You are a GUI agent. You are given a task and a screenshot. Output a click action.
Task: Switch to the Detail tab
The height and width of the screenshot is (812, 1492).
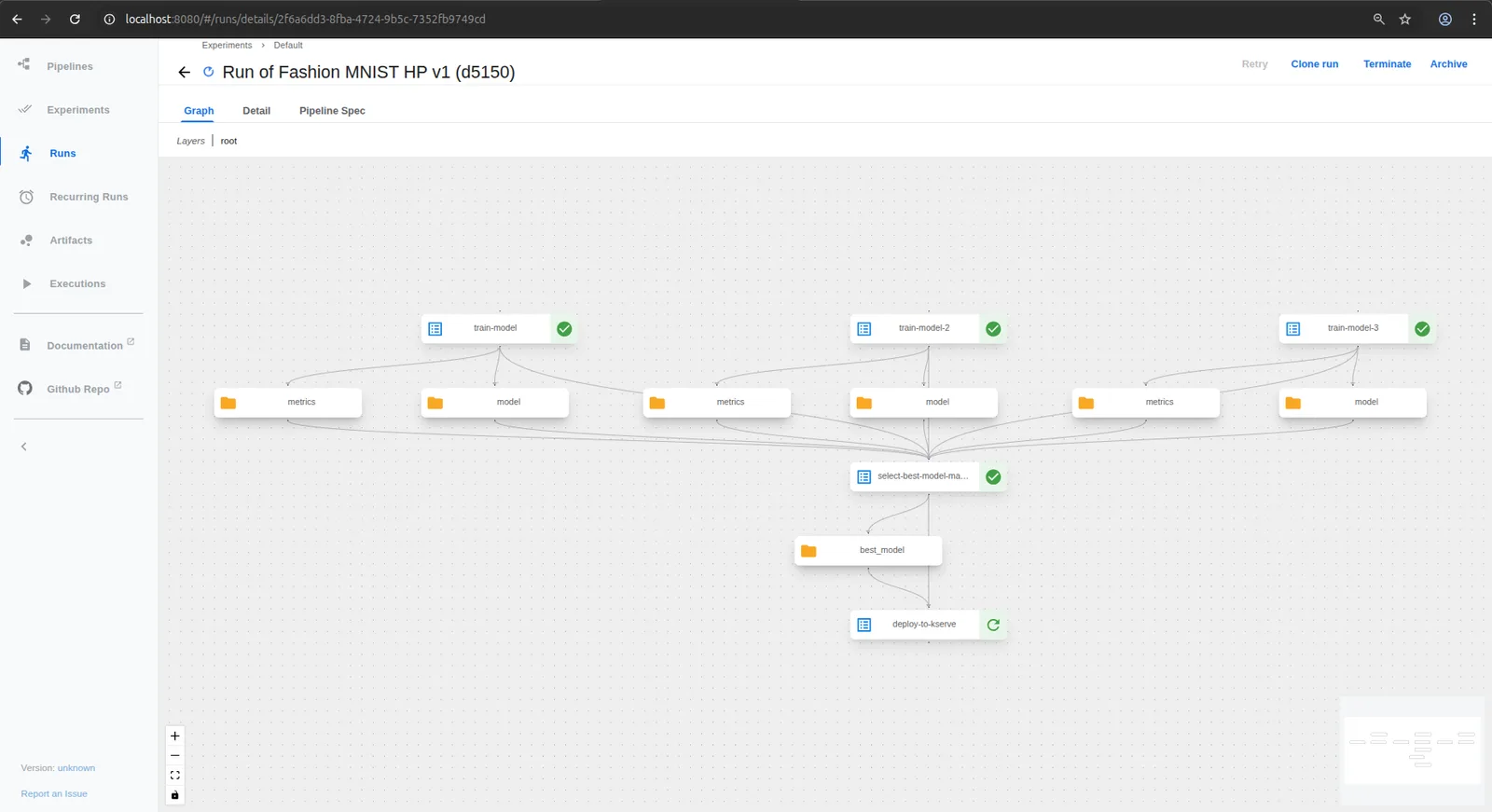click(x=256, y=111)
